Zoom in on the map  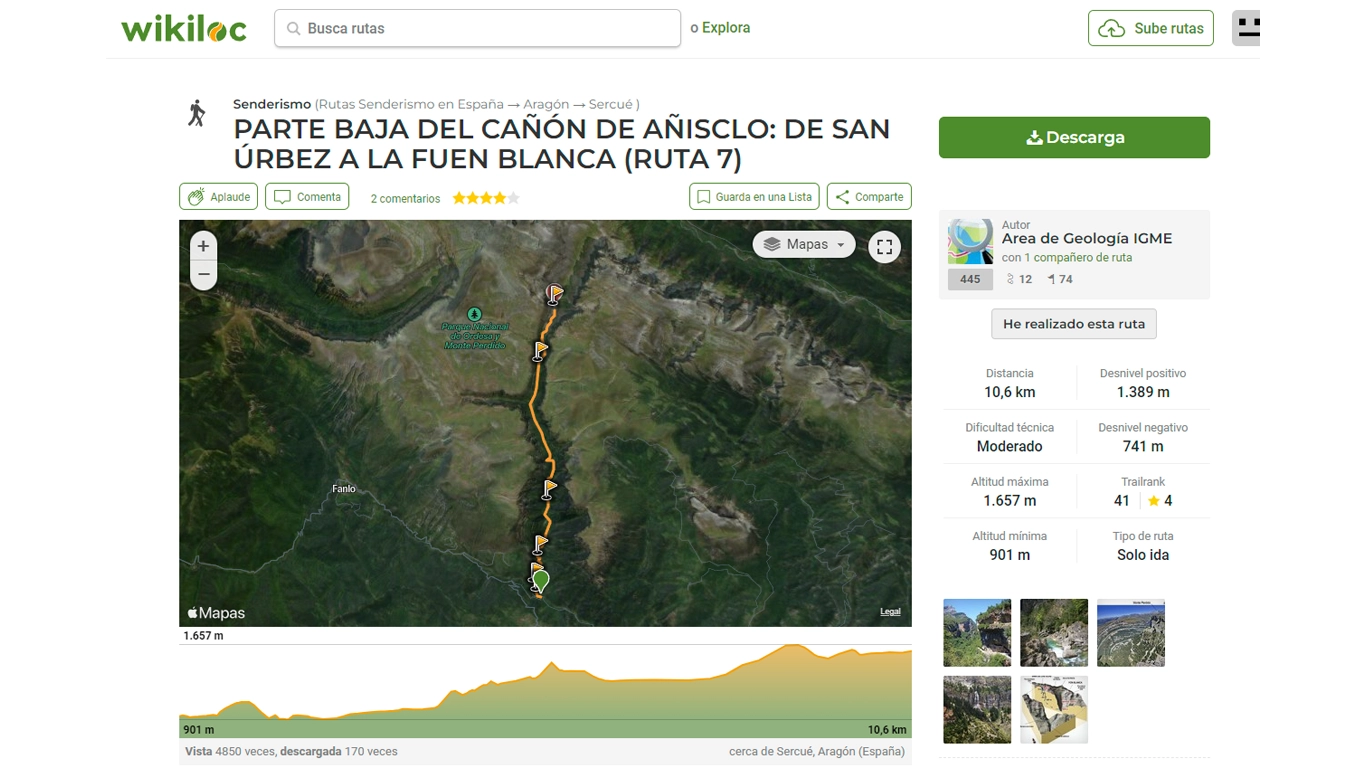[203, 246]
